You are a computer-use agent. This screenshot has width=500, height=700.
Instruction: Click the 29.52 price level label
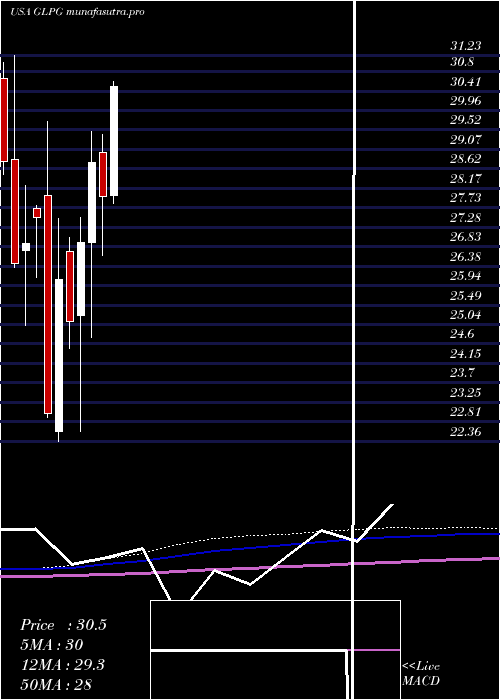pyautogui.click(x=466, y=120)
